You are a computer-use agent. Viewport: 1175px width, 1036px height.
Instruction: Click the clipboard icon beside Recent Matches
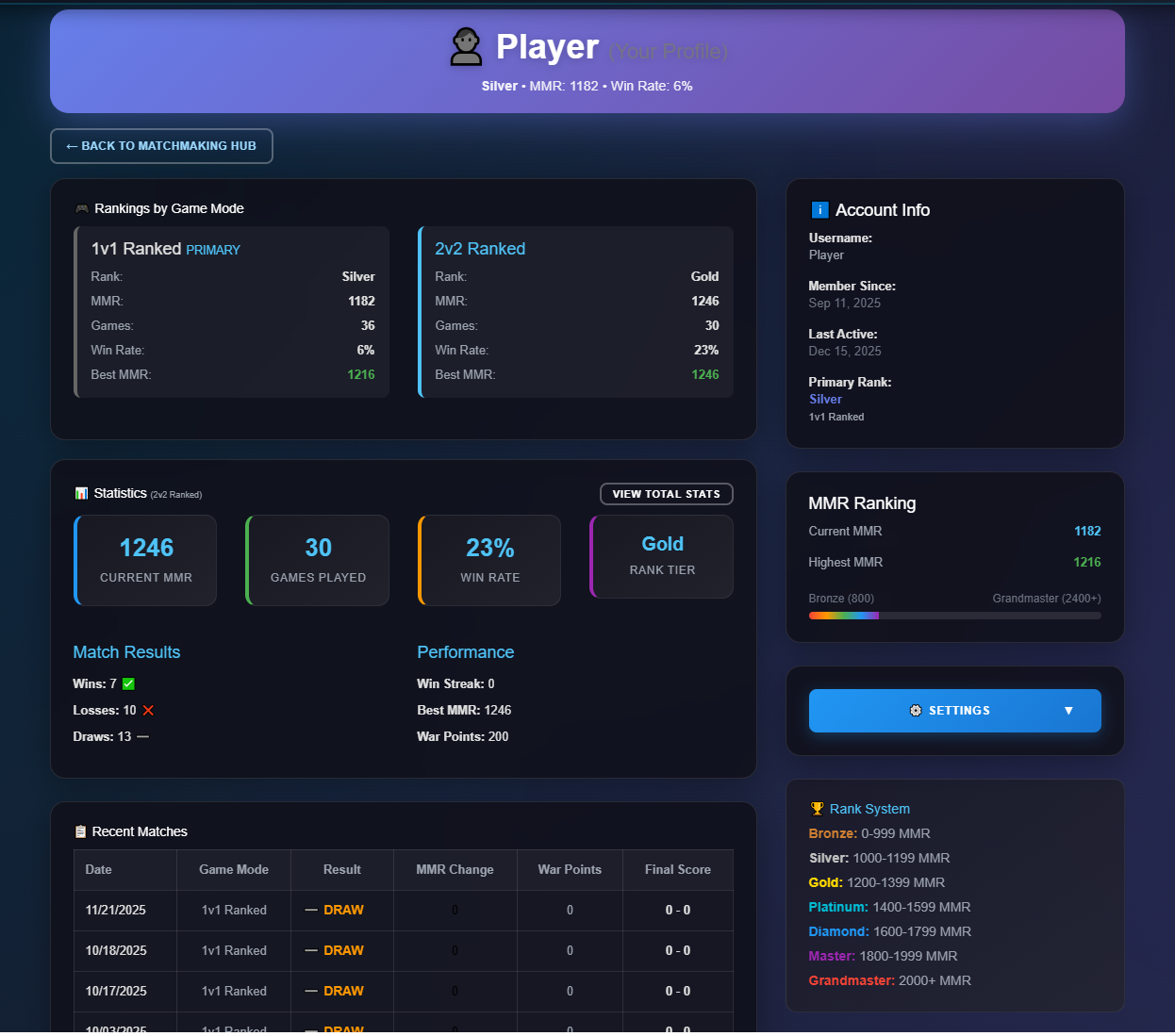(x=81, y=831)
